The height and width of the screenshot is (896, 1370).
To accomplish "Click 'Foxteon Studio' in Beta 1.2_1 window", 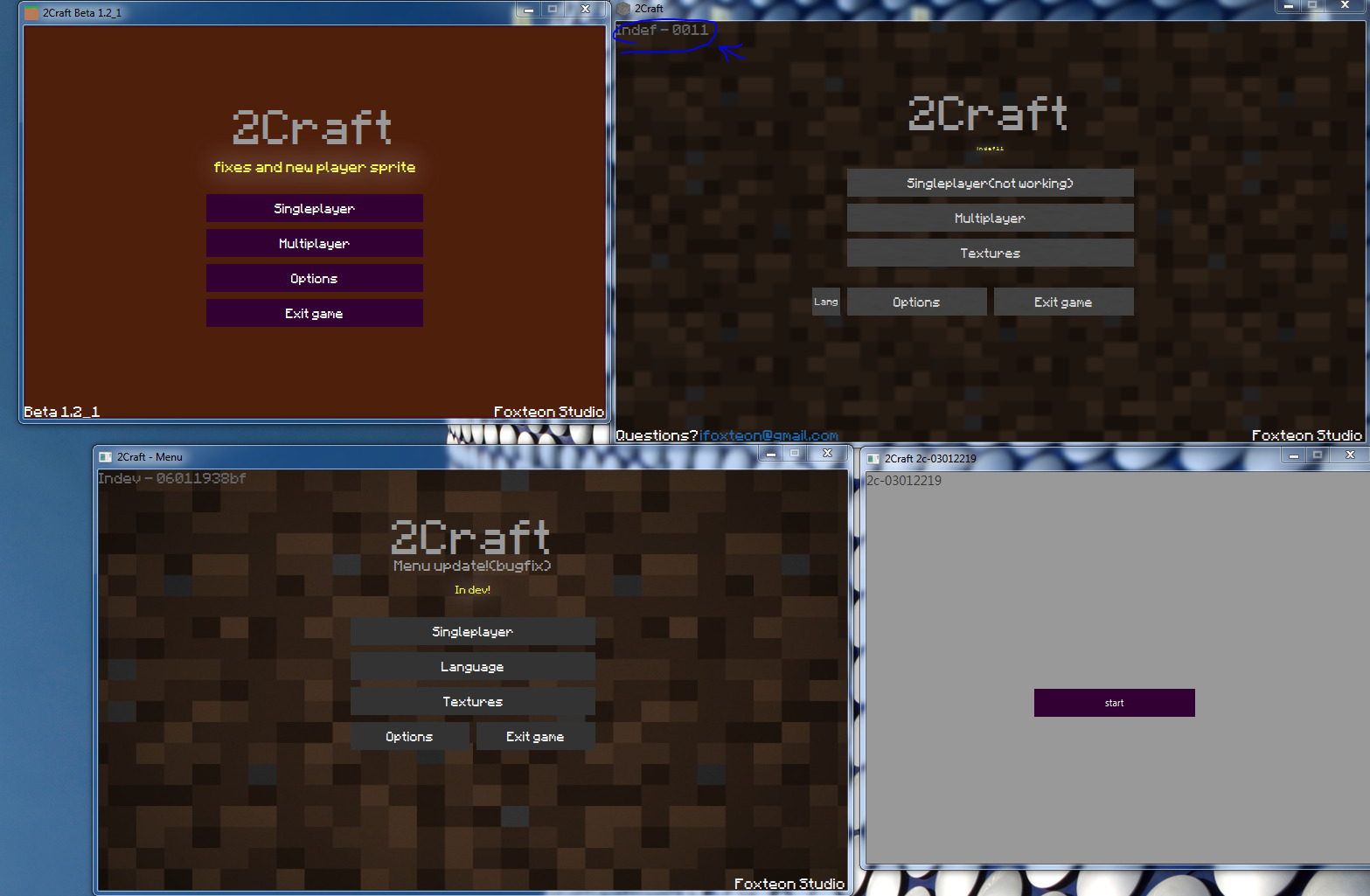I will pyautogui.click(x=549, y=412).
